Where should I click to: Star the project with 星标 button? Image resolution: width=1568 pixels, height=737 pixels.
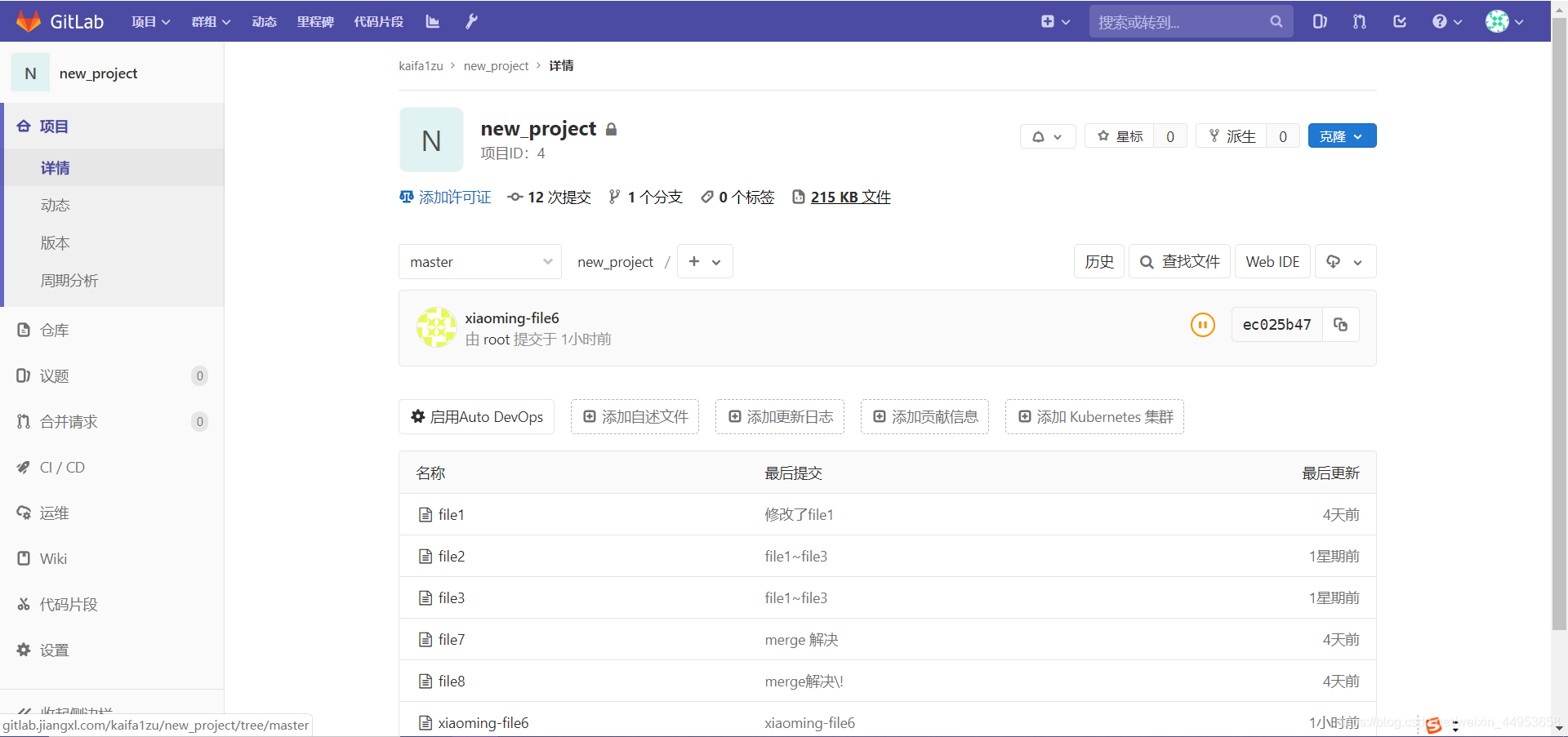(x=1120, y=136)
